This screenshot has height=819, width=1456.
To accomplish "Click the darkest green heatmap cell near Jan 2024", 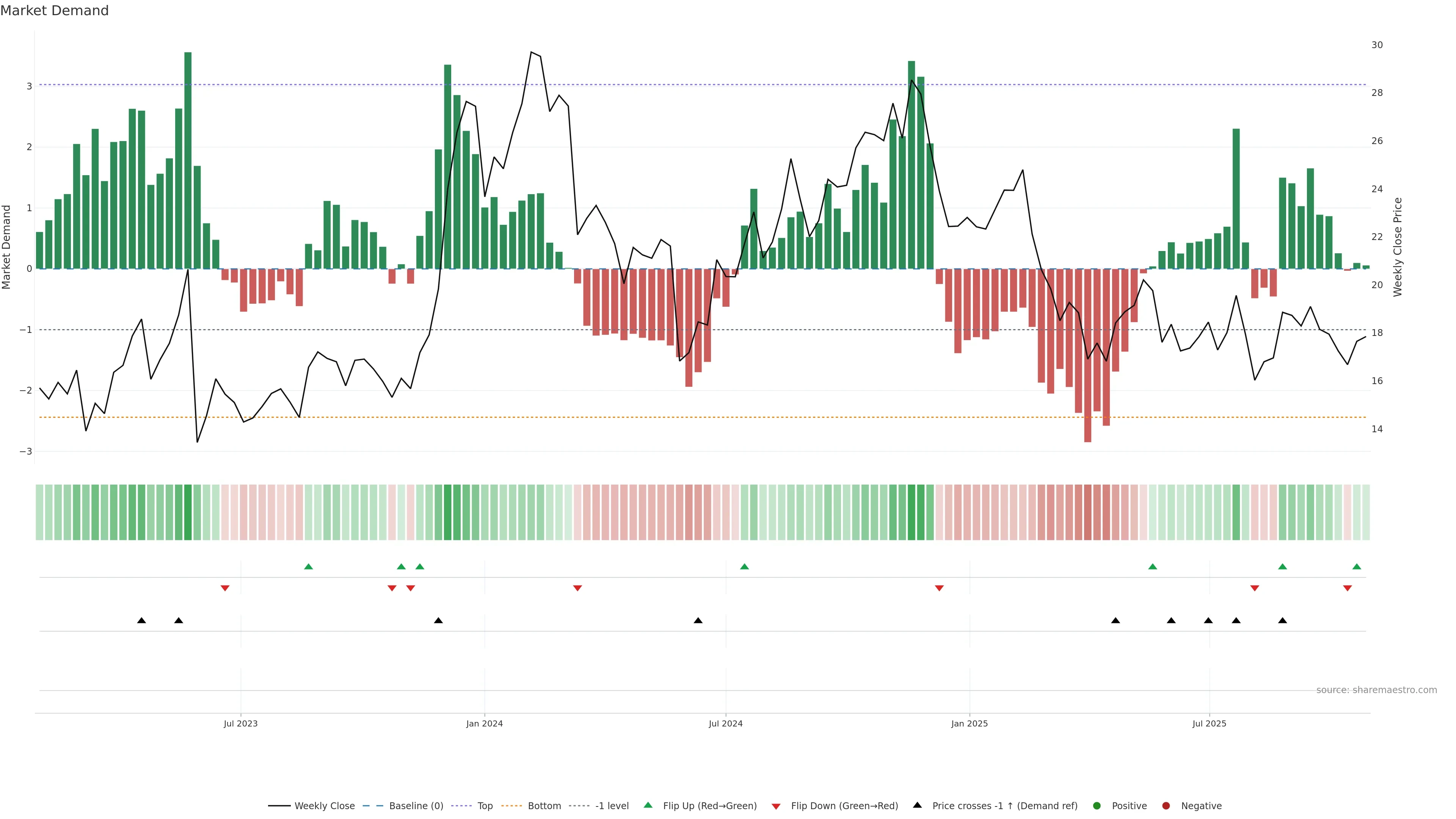I will (x=448, y=512).
